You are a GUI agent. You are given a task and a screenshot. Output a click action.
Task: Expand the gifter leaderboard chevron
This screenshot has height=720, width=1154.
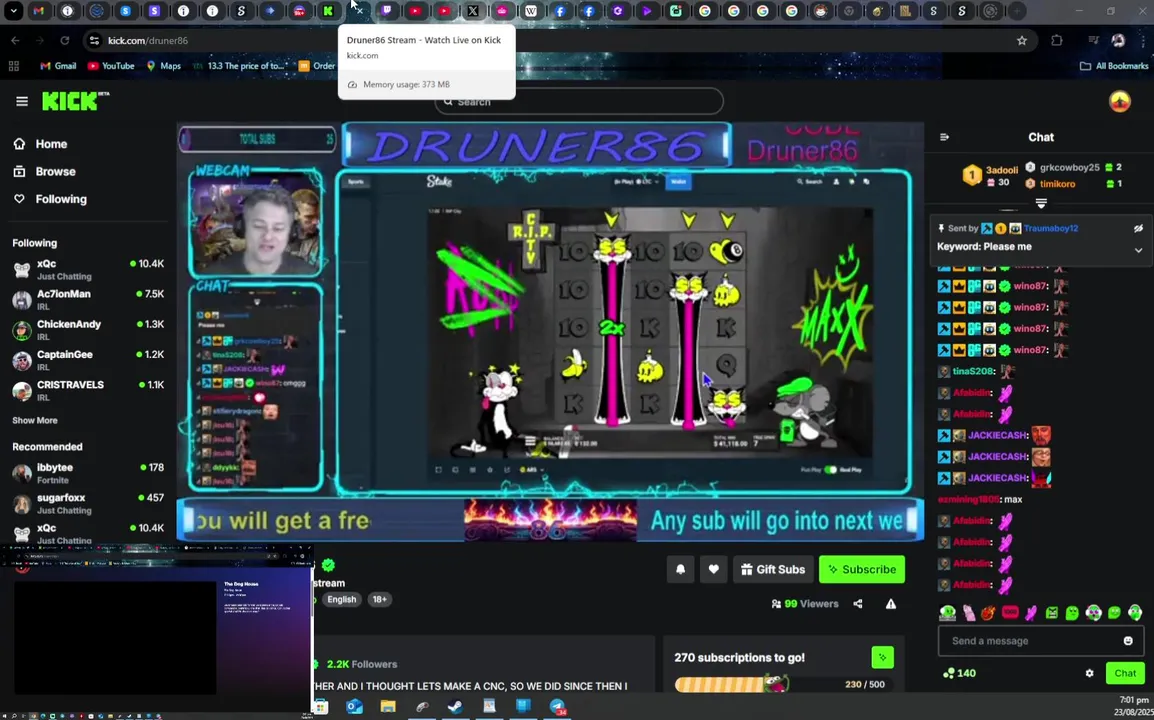pyautogui.click(x=1041, y=202)
